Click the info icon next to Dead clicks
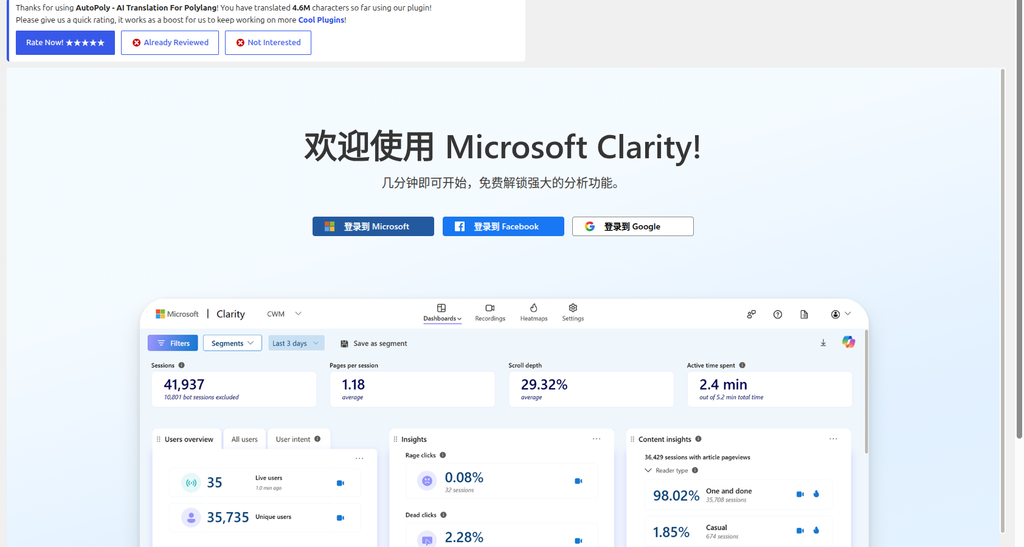Viewport: 1024px width, 547px height. click(x=443, y=515)
